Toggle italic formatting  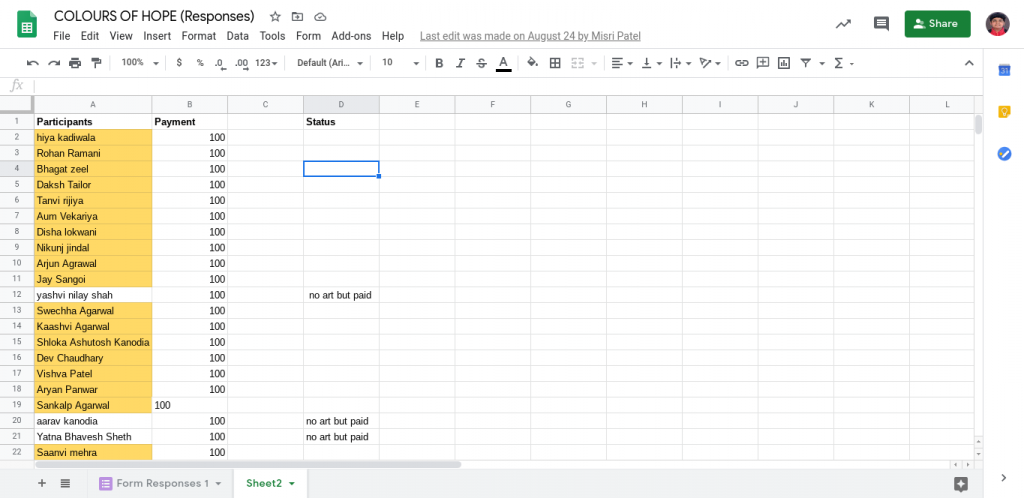pos(460,63)
